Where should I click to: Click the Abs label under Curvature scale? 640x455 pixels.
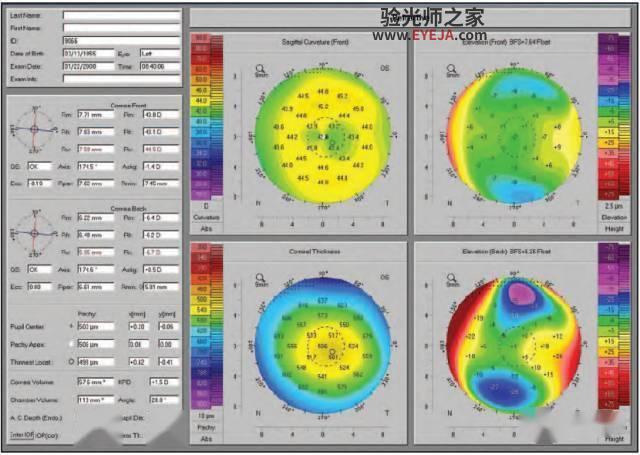[206, 229]
